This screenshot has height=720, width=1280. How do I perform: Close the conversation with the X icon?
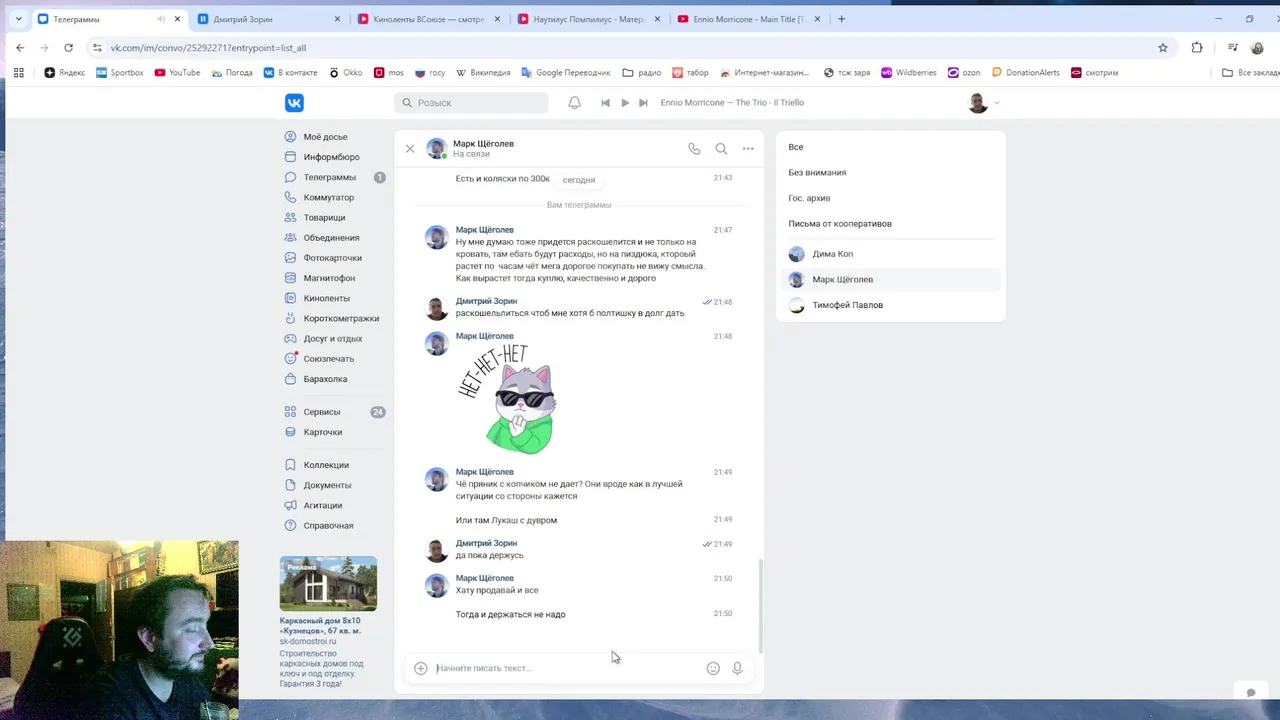click(410, 149)
